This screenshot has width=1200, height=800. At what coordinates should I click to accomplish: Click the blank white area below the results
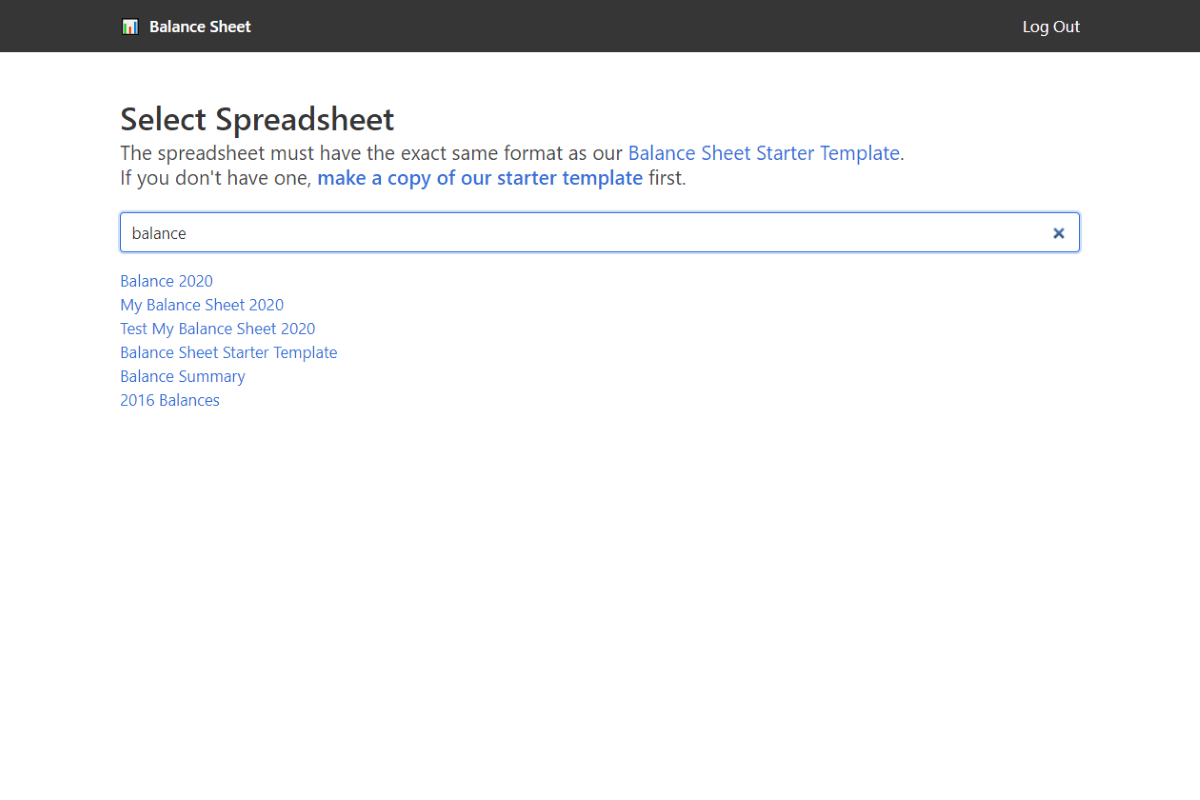pos(600,600)
